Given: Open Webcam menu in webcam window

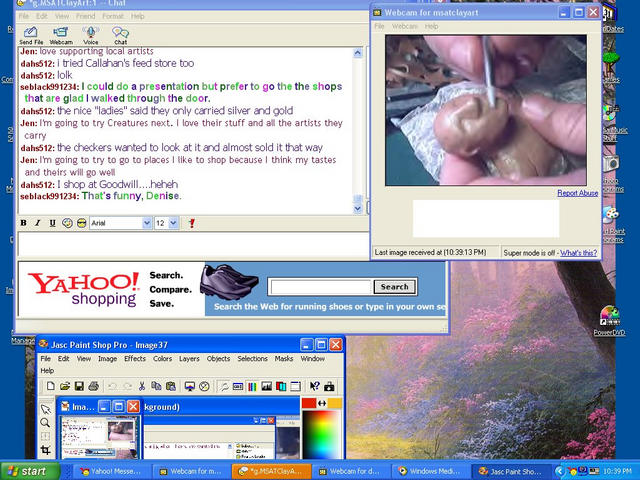Looking at the screenshot, I should 404,26.
